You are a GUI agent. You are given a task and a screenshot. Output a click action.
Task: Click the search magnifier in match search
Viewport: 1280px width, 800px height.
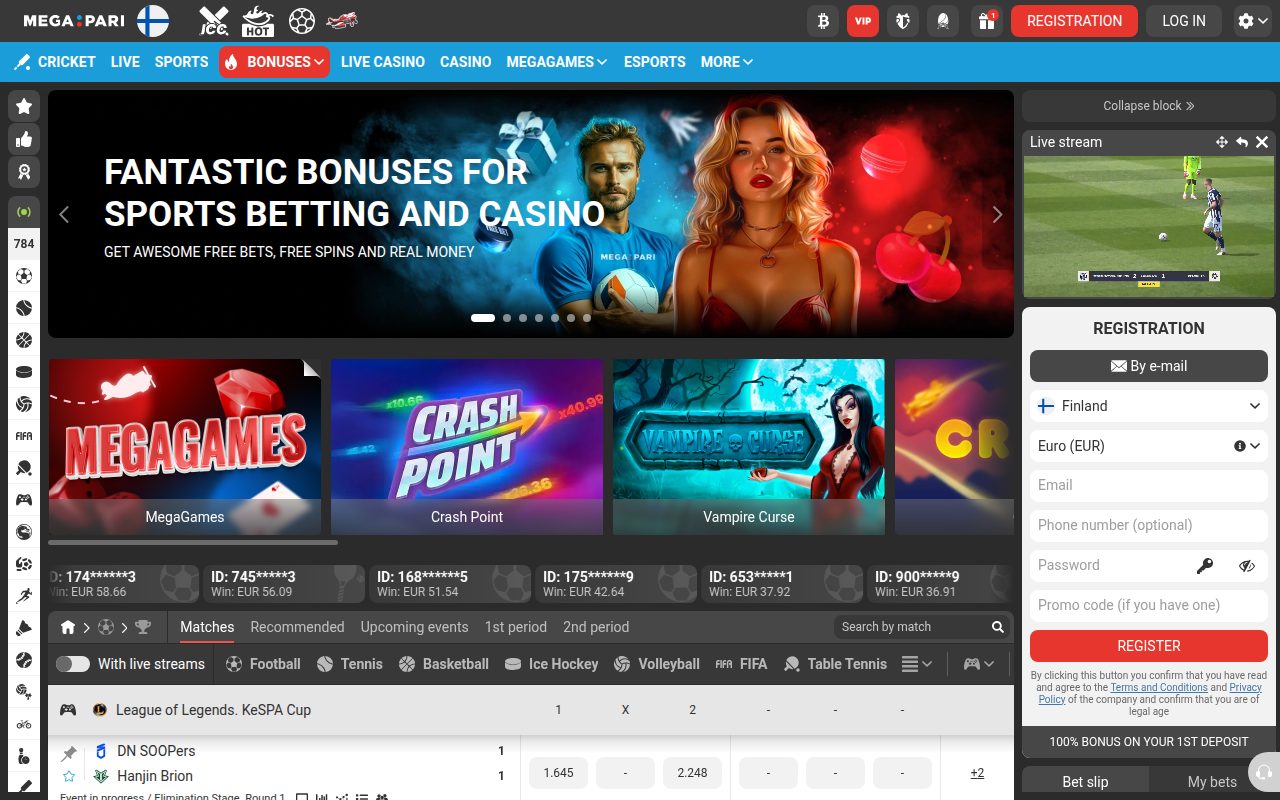click(x=997, y=627)
